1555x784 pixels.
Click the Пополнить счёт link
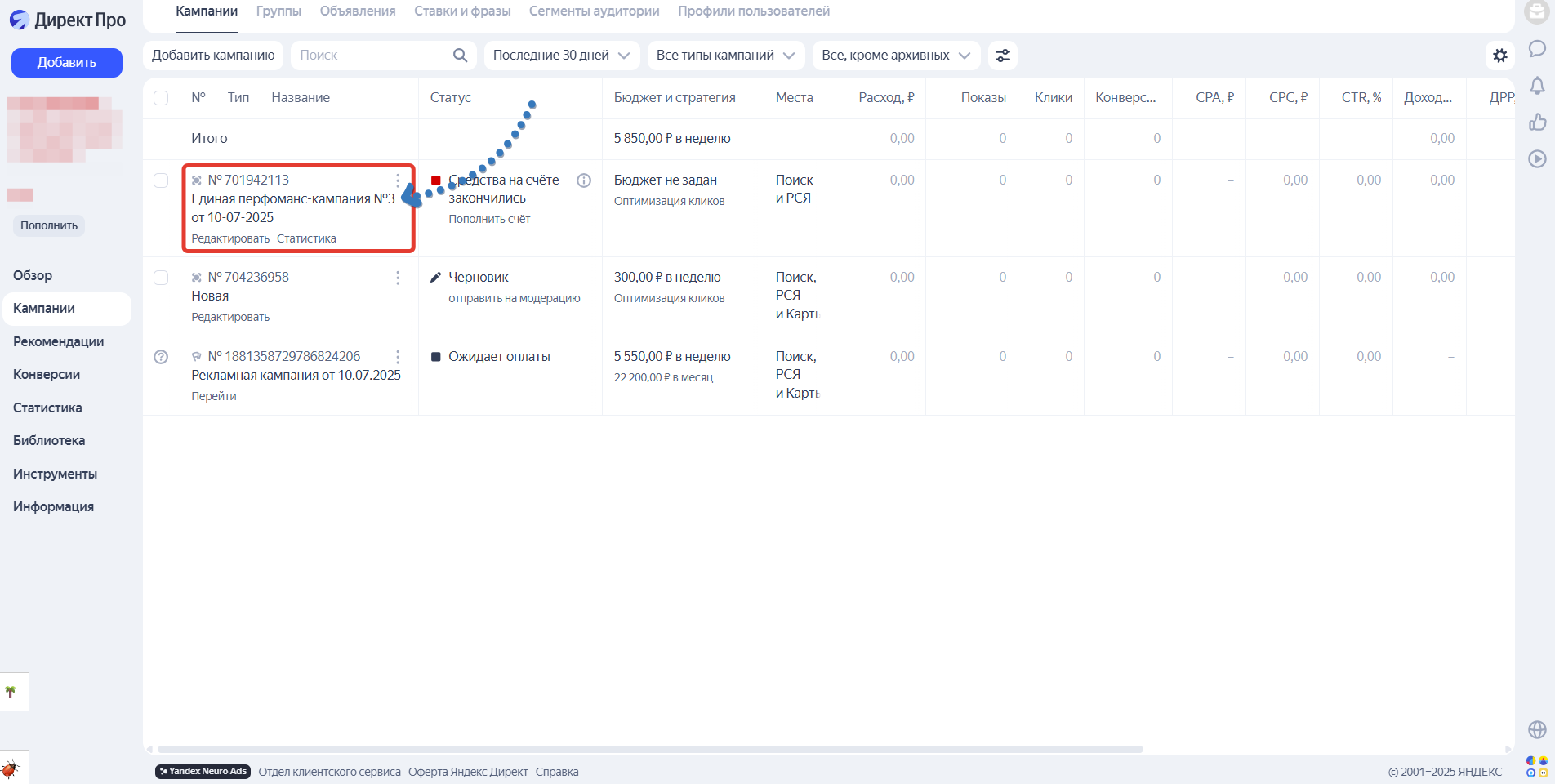click(x=489, y=219)
